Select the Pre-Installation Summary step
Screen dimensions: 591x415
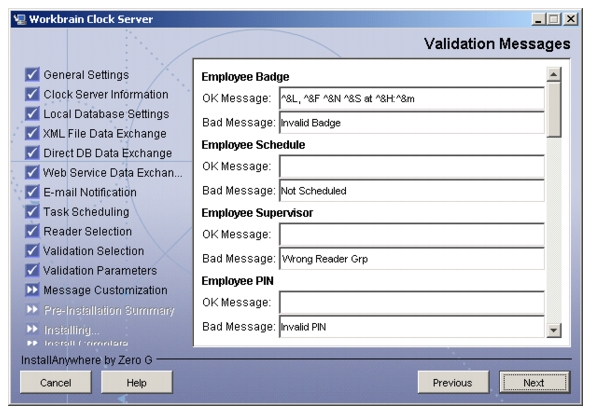pos(109,310)
